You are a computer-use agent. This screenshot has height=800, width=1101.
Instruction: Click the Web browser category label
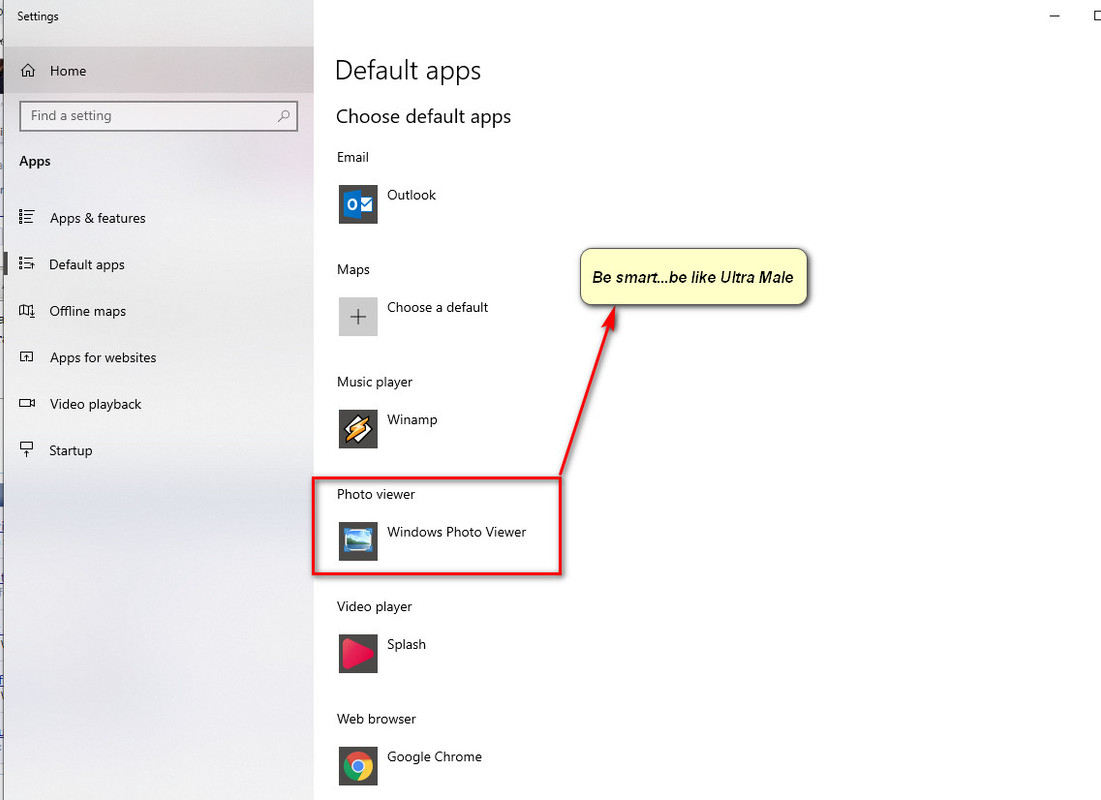(376, 719)
